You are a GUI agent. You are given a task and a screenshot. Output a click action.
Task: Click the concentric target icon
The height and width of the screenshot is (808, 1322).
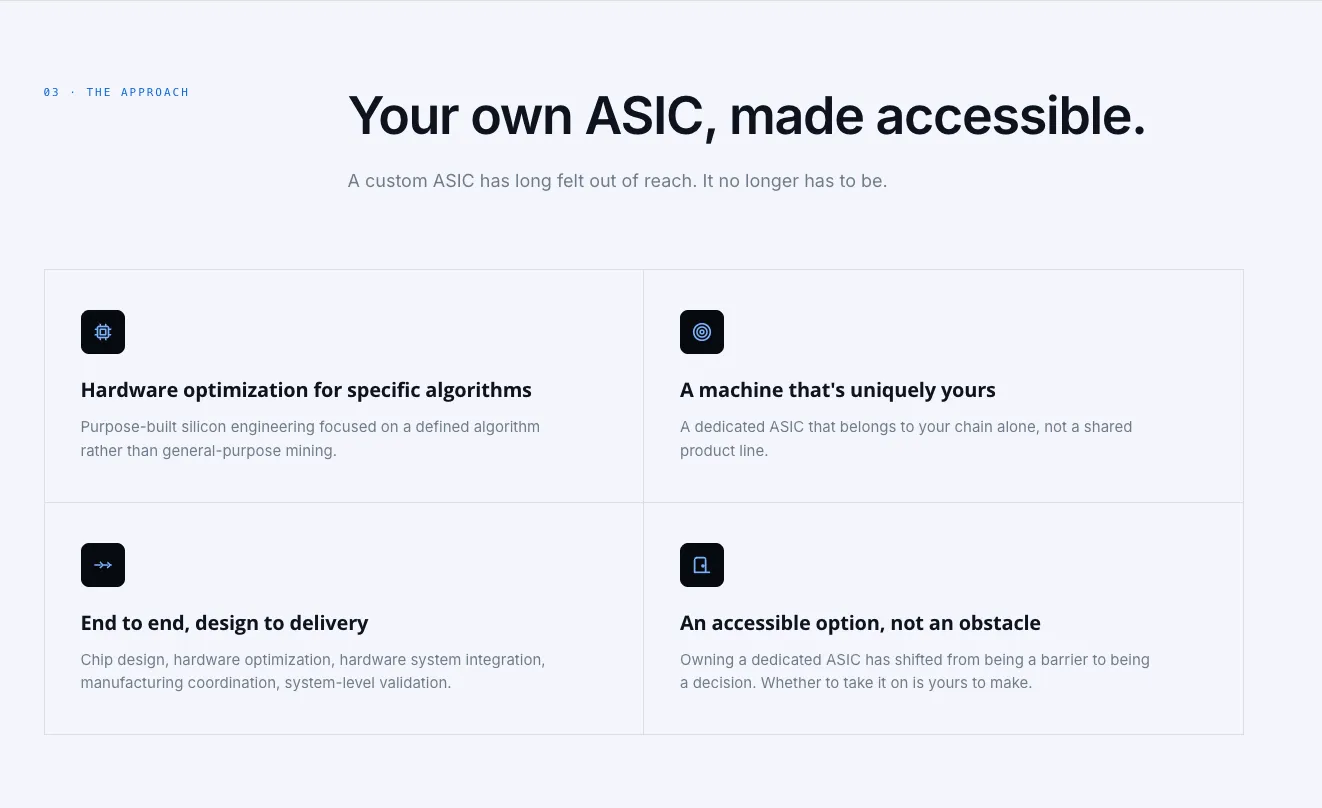[702, 332]
